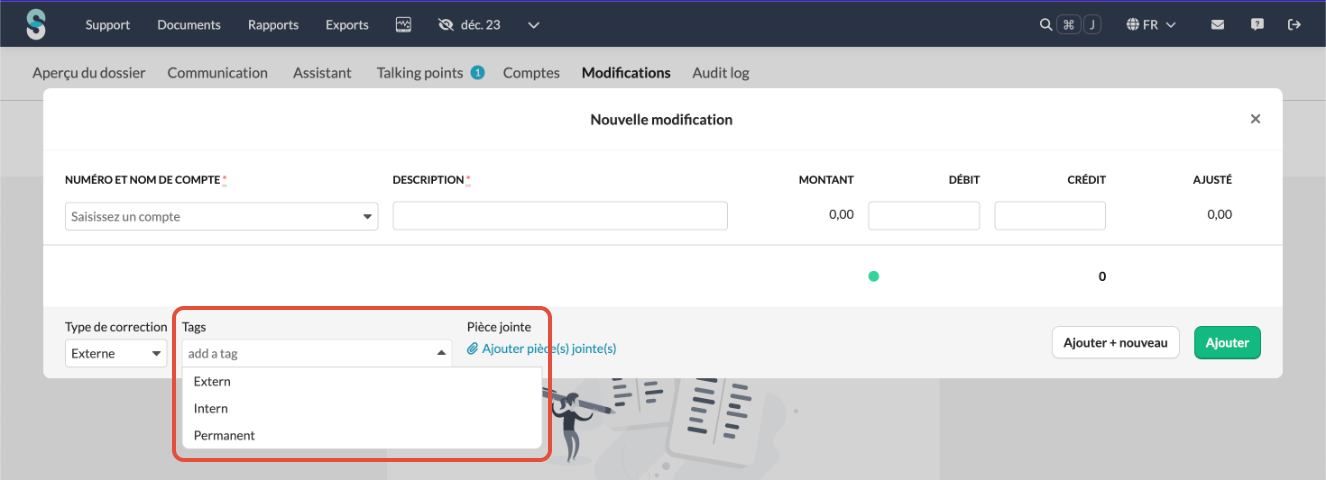Image resolution: width=1326 pixels, height=480 pixels.
Task: Open the Saisissez un compte dropdown
Action: coord(222,216)
